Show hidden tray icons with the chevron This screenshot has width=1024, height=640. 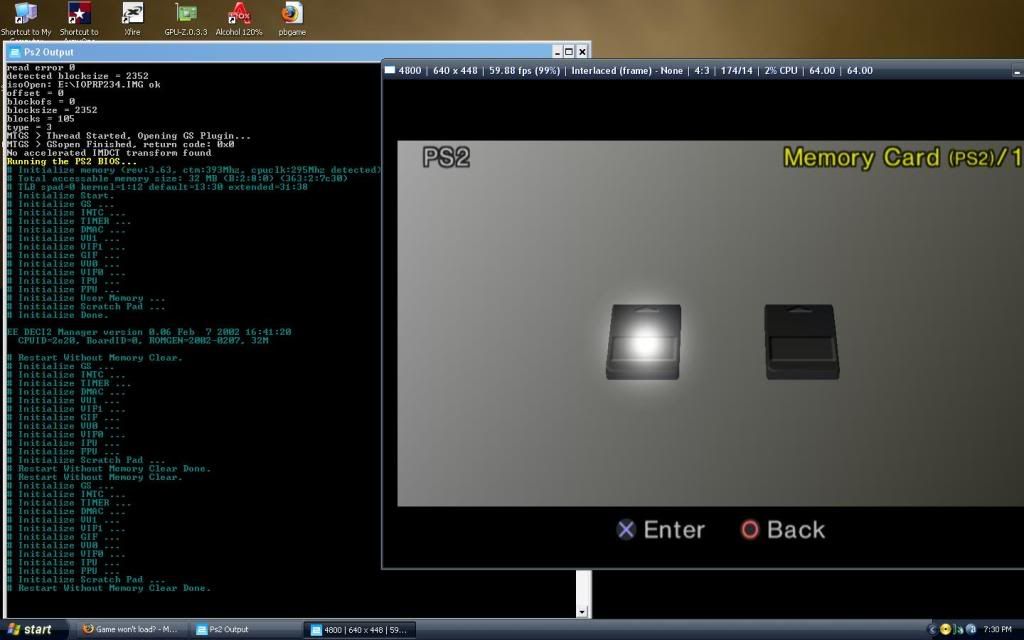(934, 630)
